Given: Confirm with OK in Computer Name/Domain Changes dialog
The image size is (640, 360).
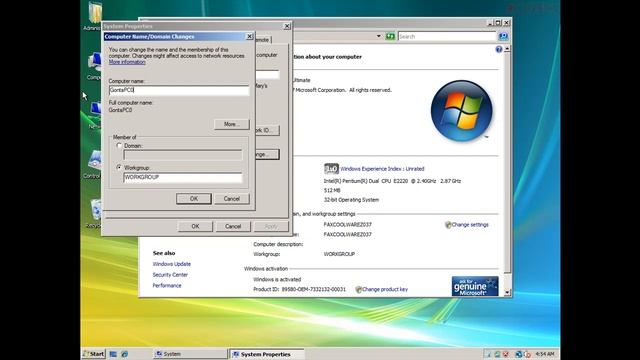Looking at the screenshot, I should (x=194, y=199).
